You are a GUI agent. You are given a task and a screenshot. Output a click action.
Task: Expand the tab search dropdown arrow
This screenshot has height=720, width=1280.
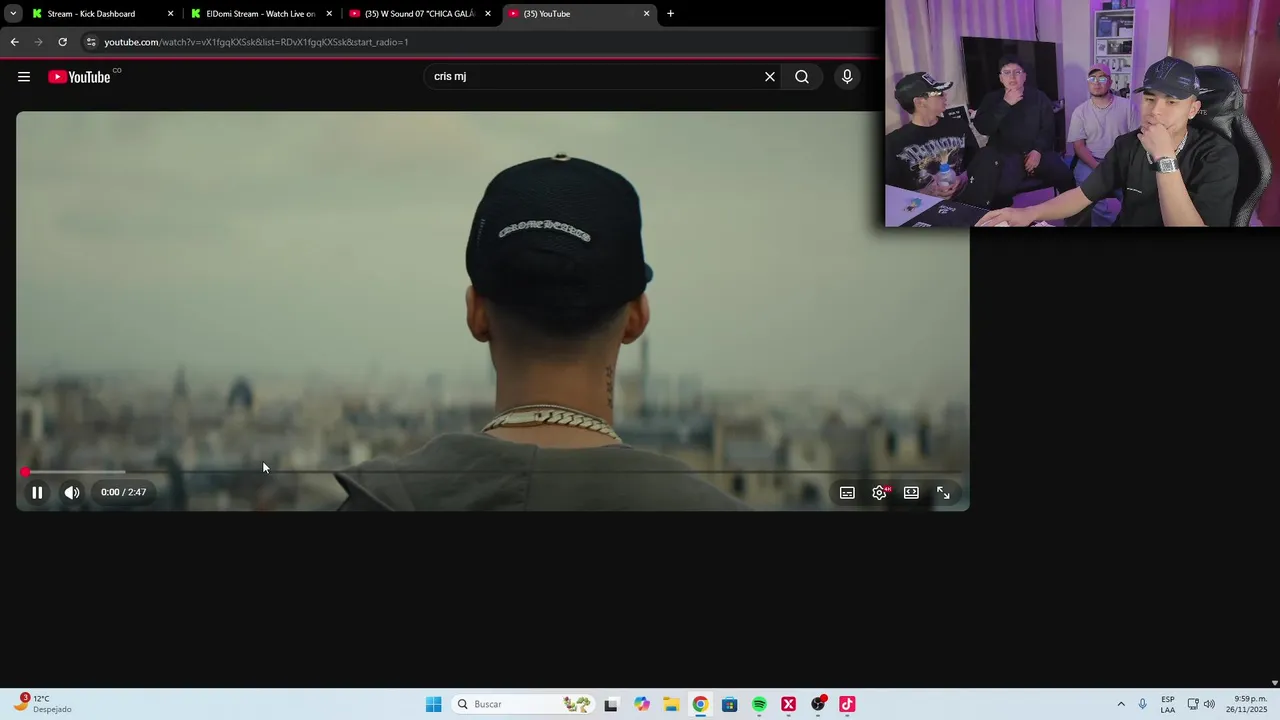tap(13, 14)
